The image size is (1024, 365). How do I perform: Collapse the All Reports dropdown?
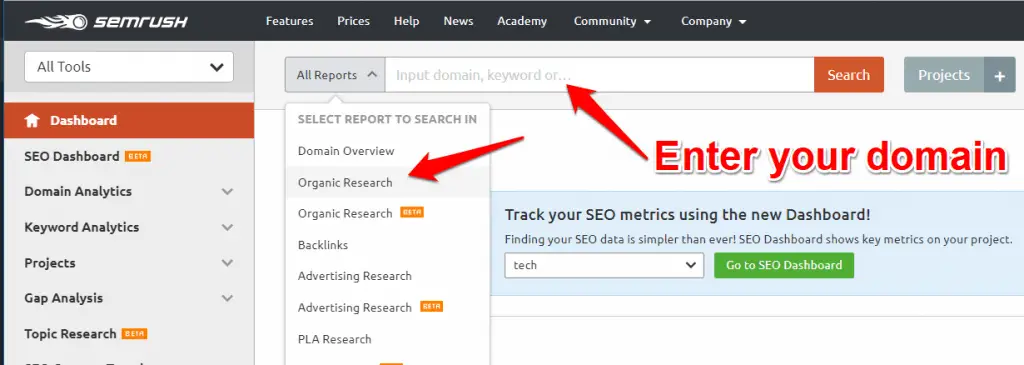(335, 74)
